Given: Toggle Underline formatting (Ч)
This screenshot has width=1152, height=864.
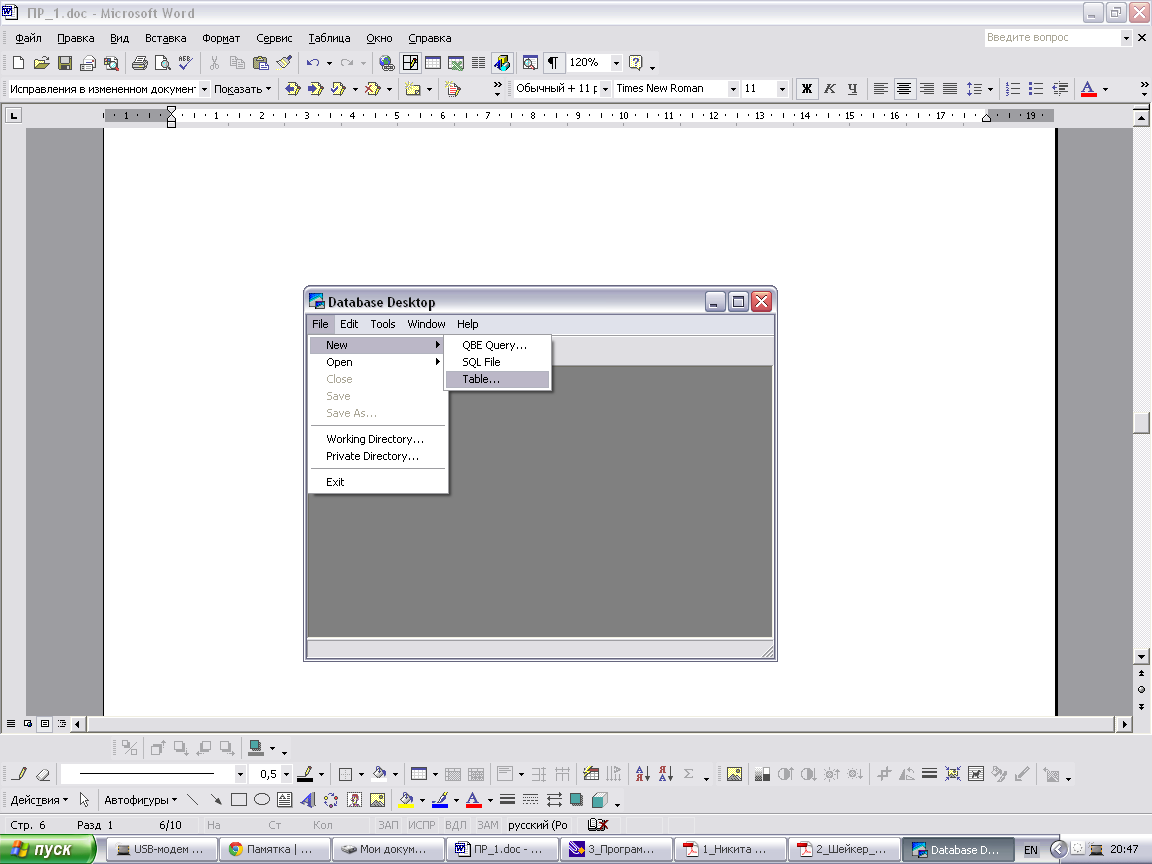Looking at the screenshot, I should click(x=852, y=88).
